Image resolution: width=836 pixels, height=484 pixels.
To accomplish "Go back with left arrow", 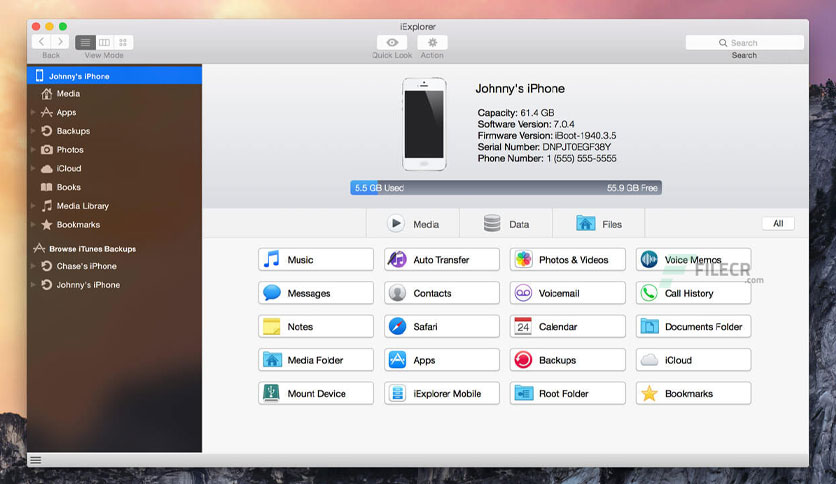I will pyautogui.click(x=42, y=42).
